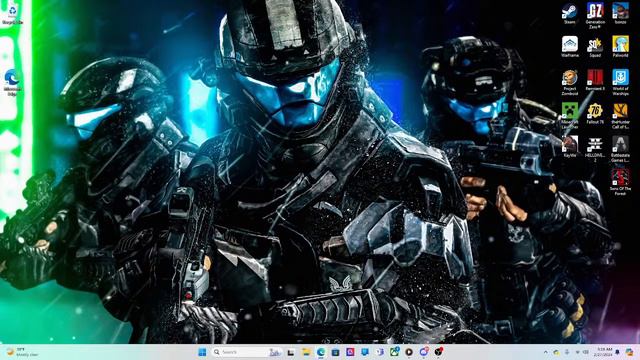Select the Project Zomboid desktop icon
The width and height of the screenshot is (640, 360).
pos(570,82)
